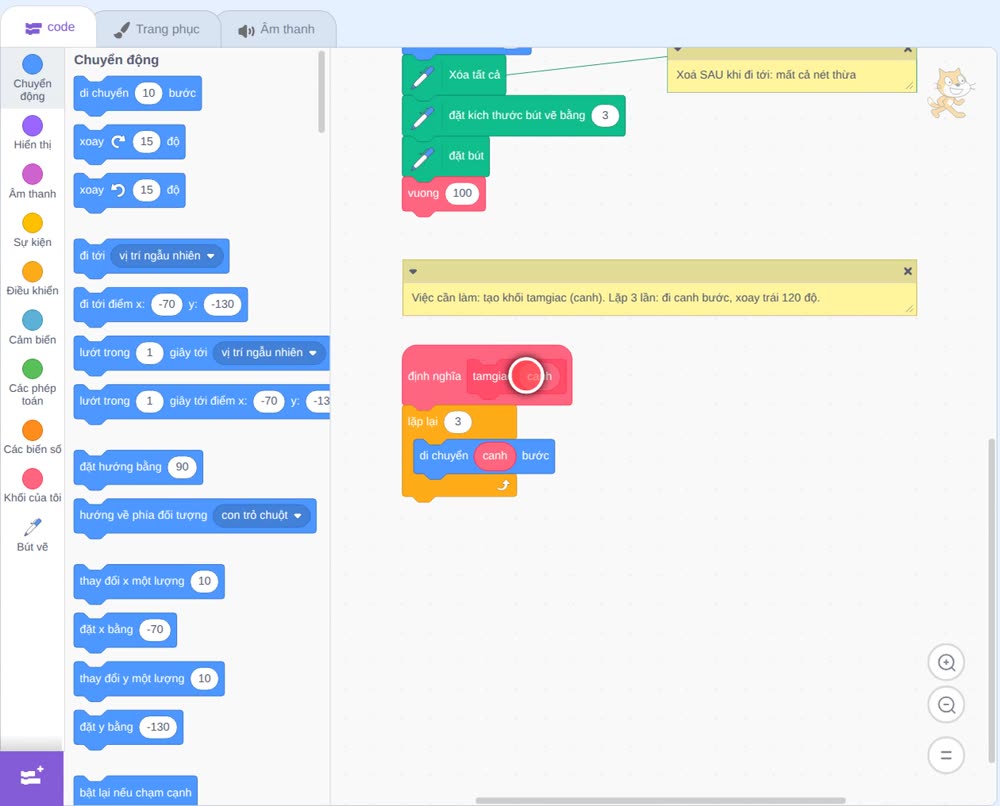Click the workspace vertical scrollbar

(x=992, y=601)
